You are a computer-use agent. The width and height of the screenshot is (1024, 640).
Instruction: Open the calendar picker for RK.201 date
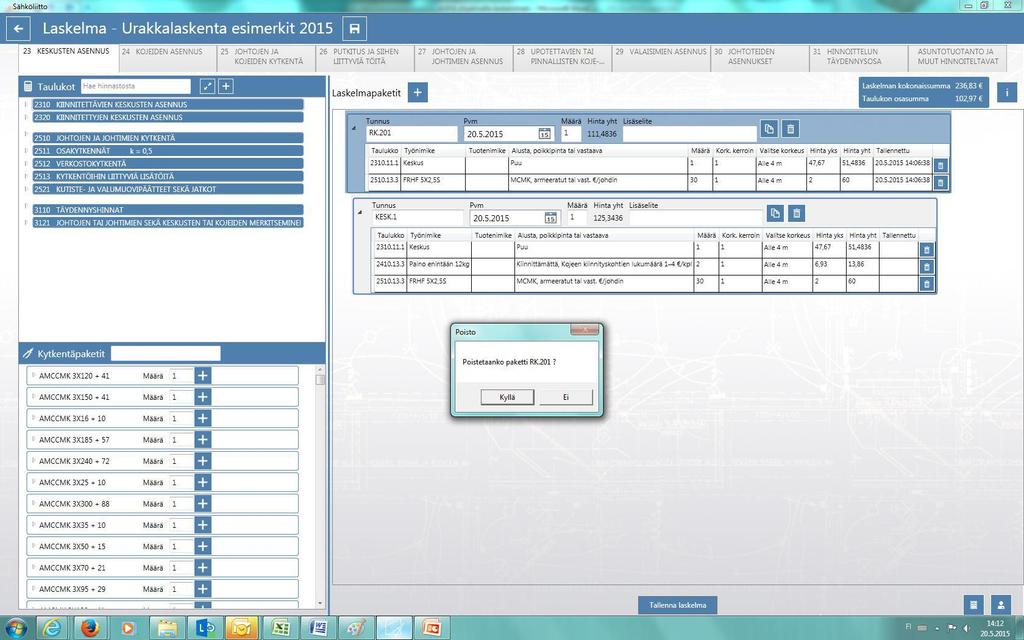544,133
